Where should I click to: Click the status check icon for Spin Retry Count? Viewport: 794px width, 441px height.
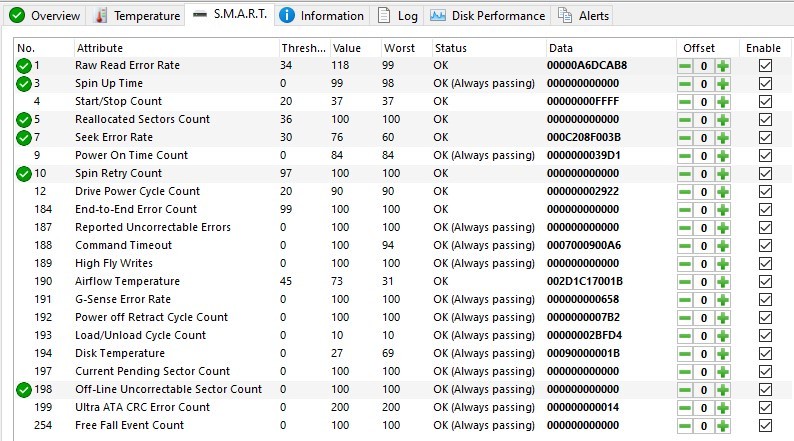tap(24, 174)
